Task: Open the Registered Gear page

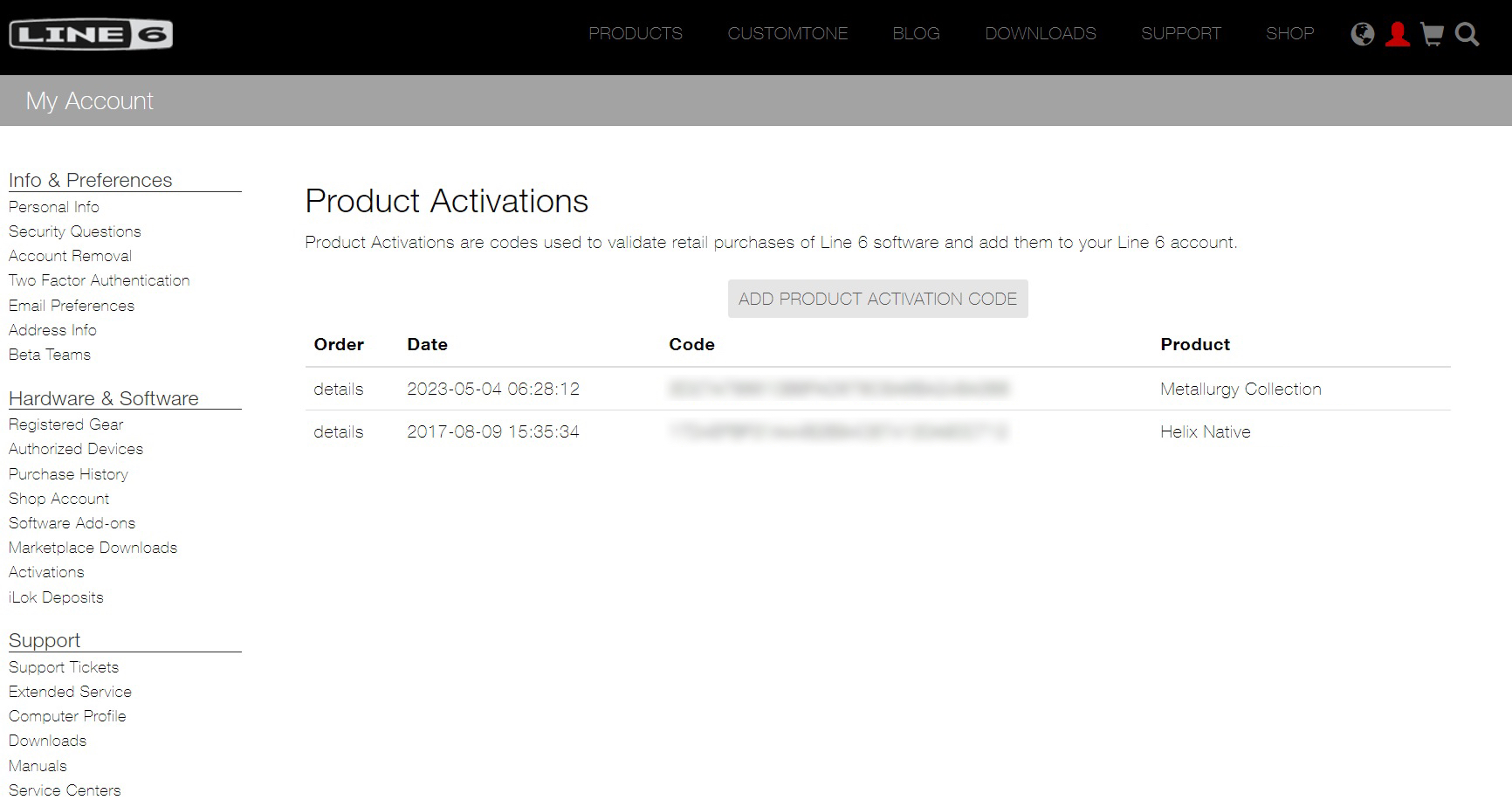Action: point(65,424)
